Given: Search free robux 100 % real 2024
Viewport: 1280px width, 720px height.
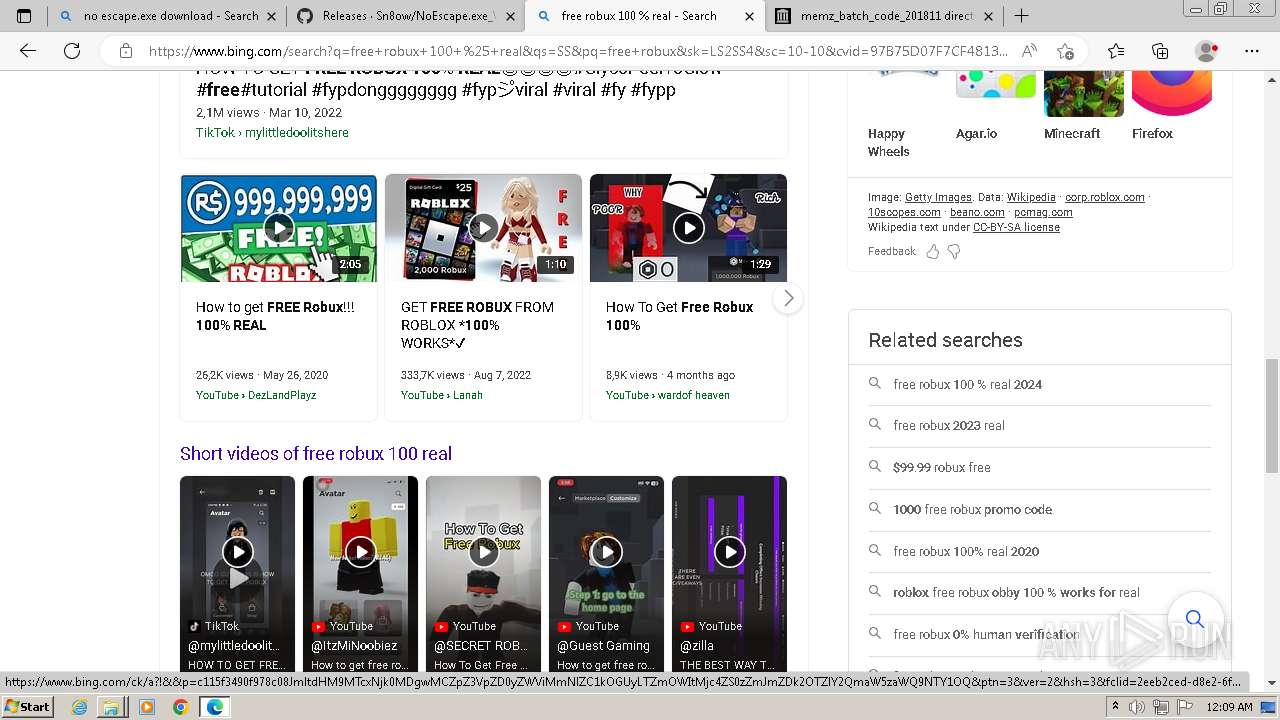Looking at the screenshot, I should [968, 384].
